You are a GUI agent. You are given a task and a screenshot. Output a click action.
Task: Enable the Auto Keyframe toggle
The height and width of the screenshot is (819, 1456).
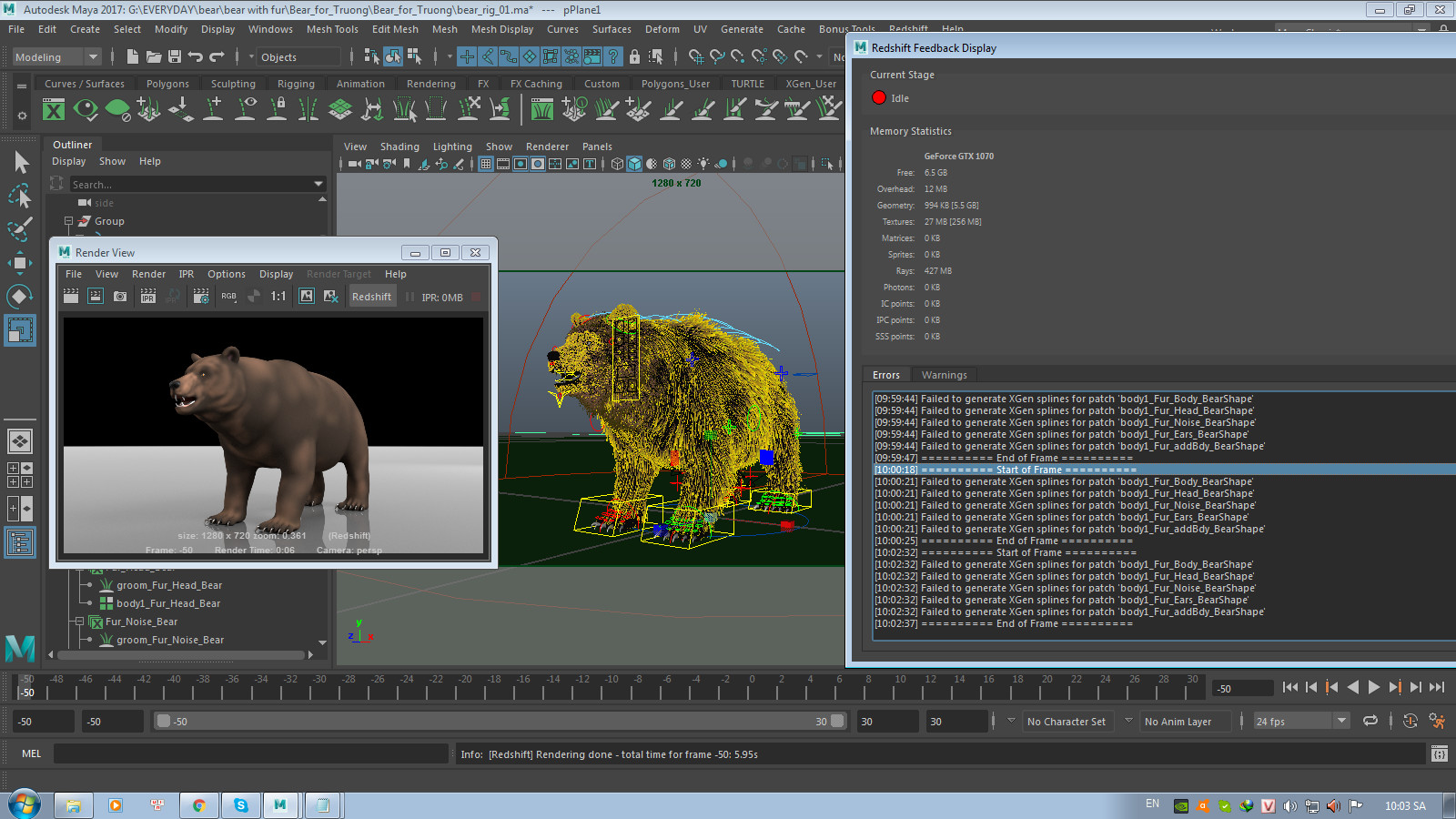[x=1410, y=721]
